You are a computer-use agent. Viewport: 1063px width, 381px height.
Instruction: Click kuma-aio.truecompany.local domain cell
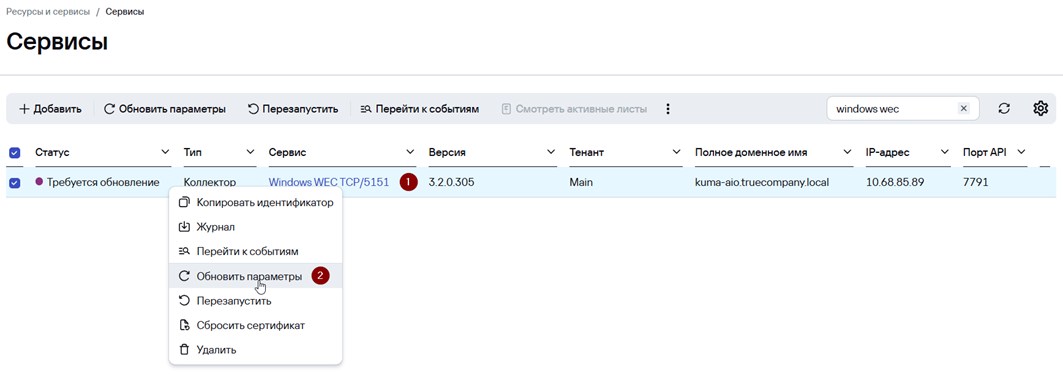pyautogui.click(x=762, y=182)
